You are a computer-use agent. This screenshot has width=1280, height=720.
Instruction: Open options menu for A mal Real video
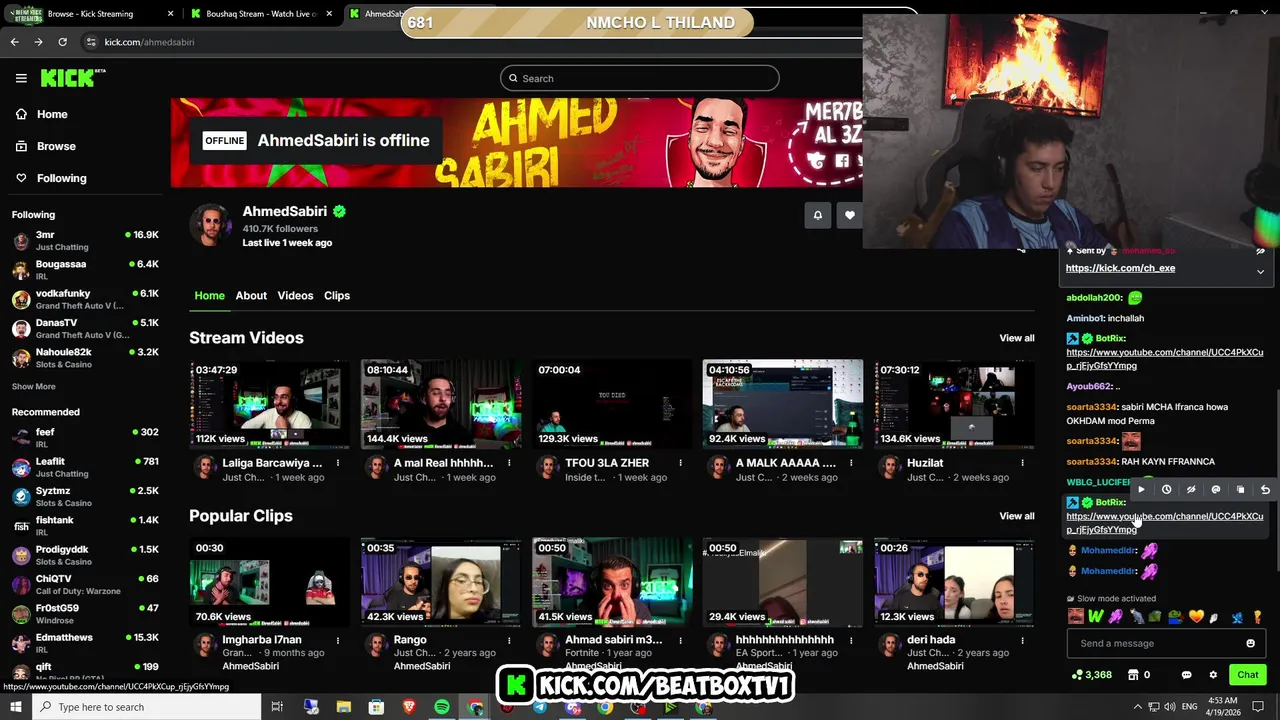pyautogui.click(x=509, y=463)
